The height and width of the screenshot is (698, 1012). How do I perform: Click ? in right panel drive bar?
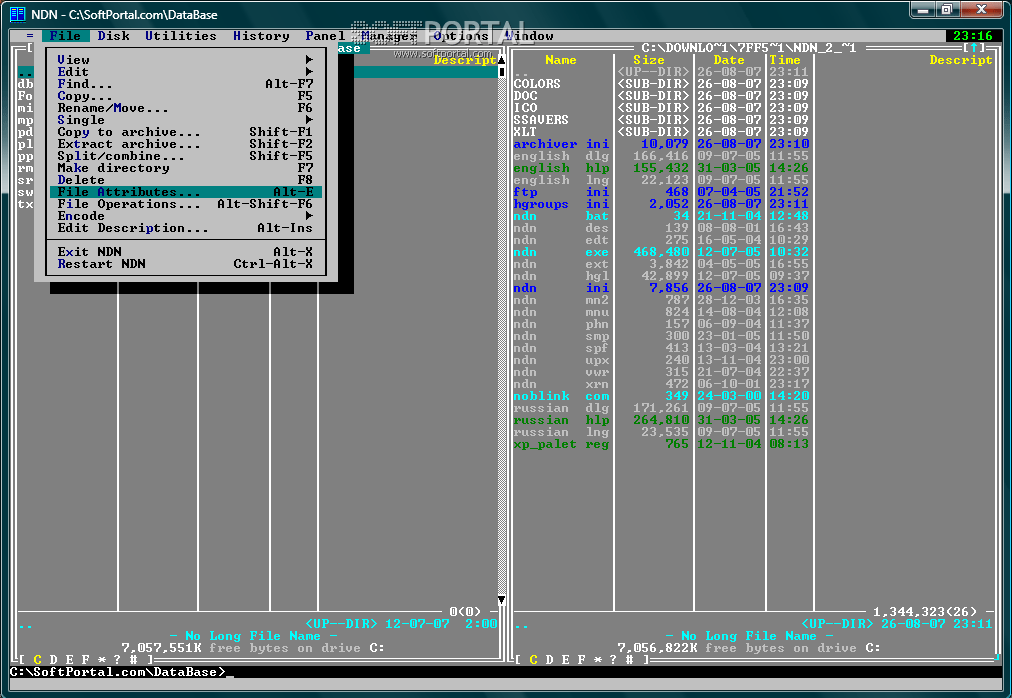(613, 659)
